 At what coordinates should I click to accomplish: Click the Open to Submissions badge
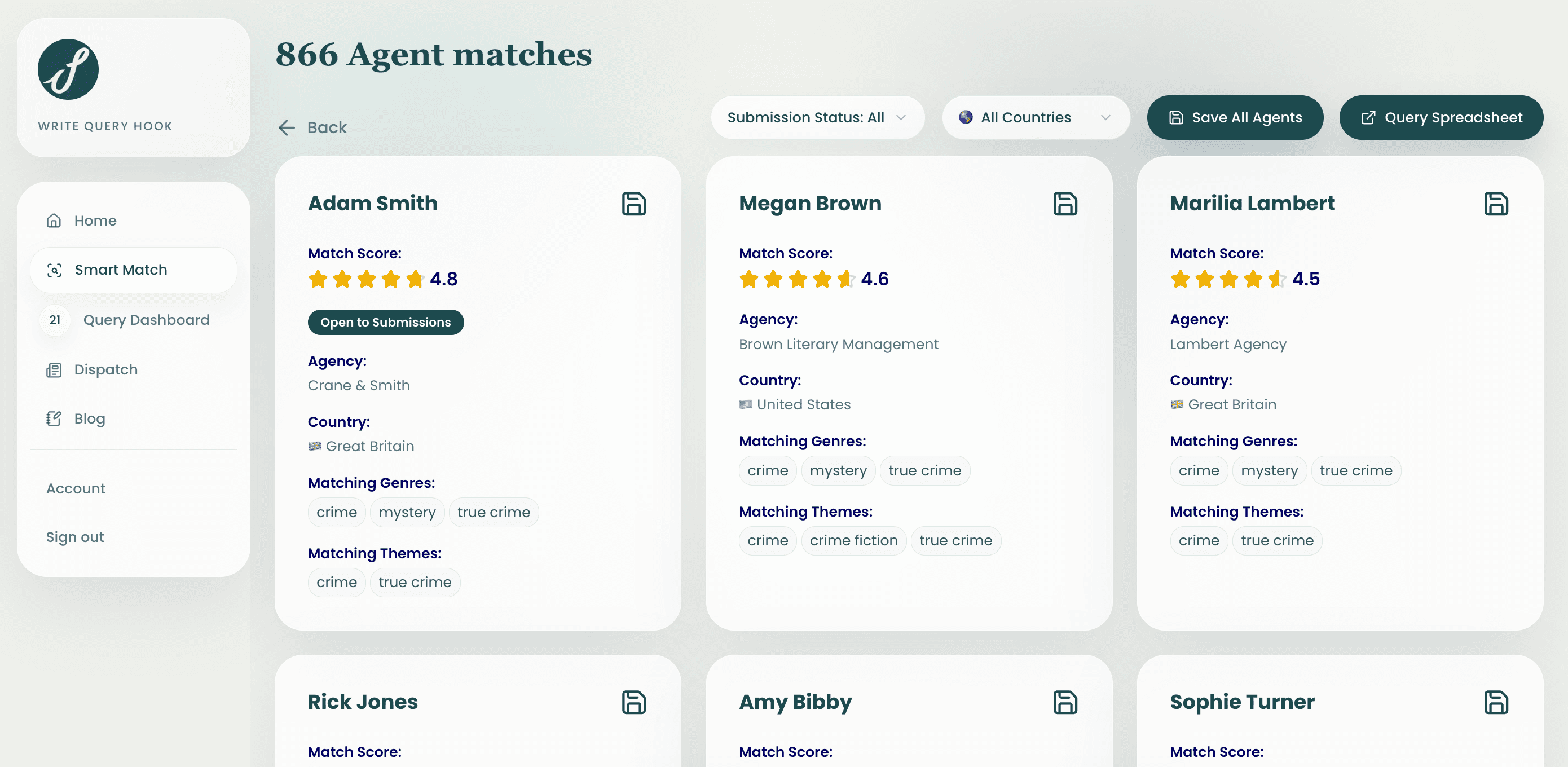pos(386,322)
